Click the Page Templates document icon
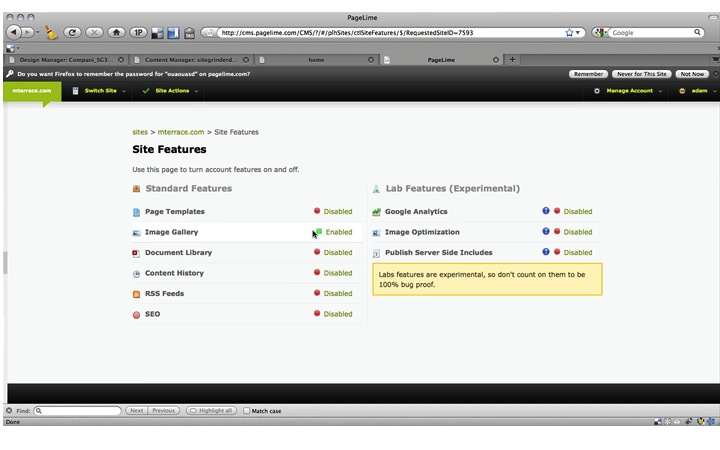 click(x=136, y=212)
